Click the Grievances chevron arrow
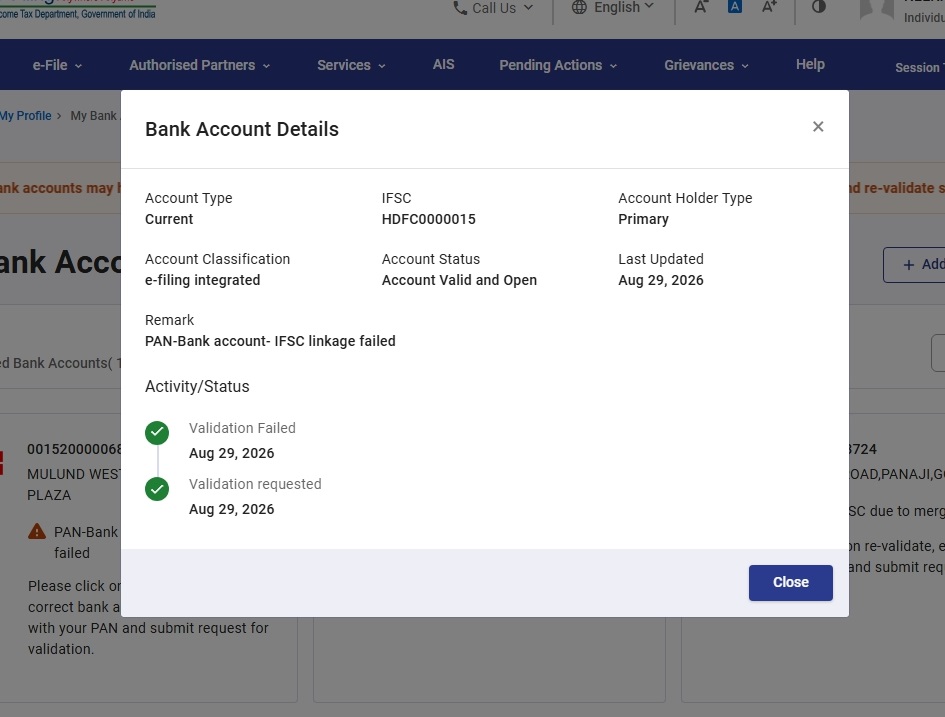The height and width of the screenshot is (717, 945). tap(745, 66)
